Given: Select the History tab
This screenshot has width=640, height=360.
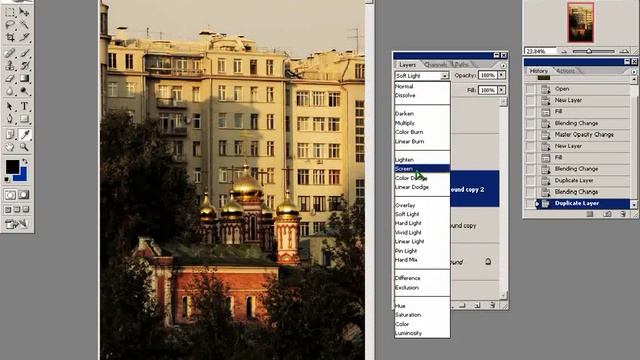Looking at the screenshot, I should (x=538, y=71).
